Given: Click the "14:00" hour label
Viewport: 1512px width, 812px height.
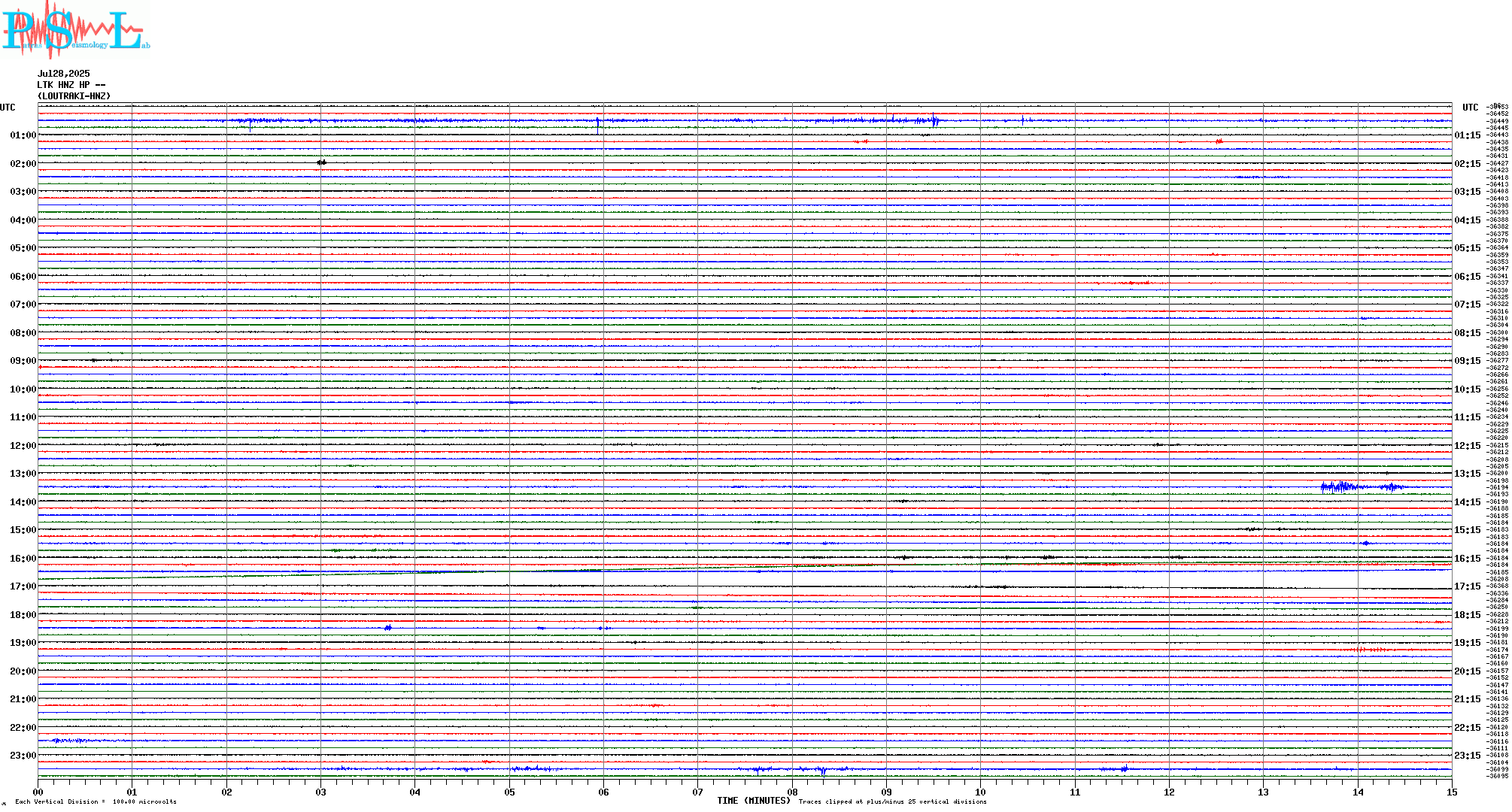Looking at the screenshot, I should [23, 502].
